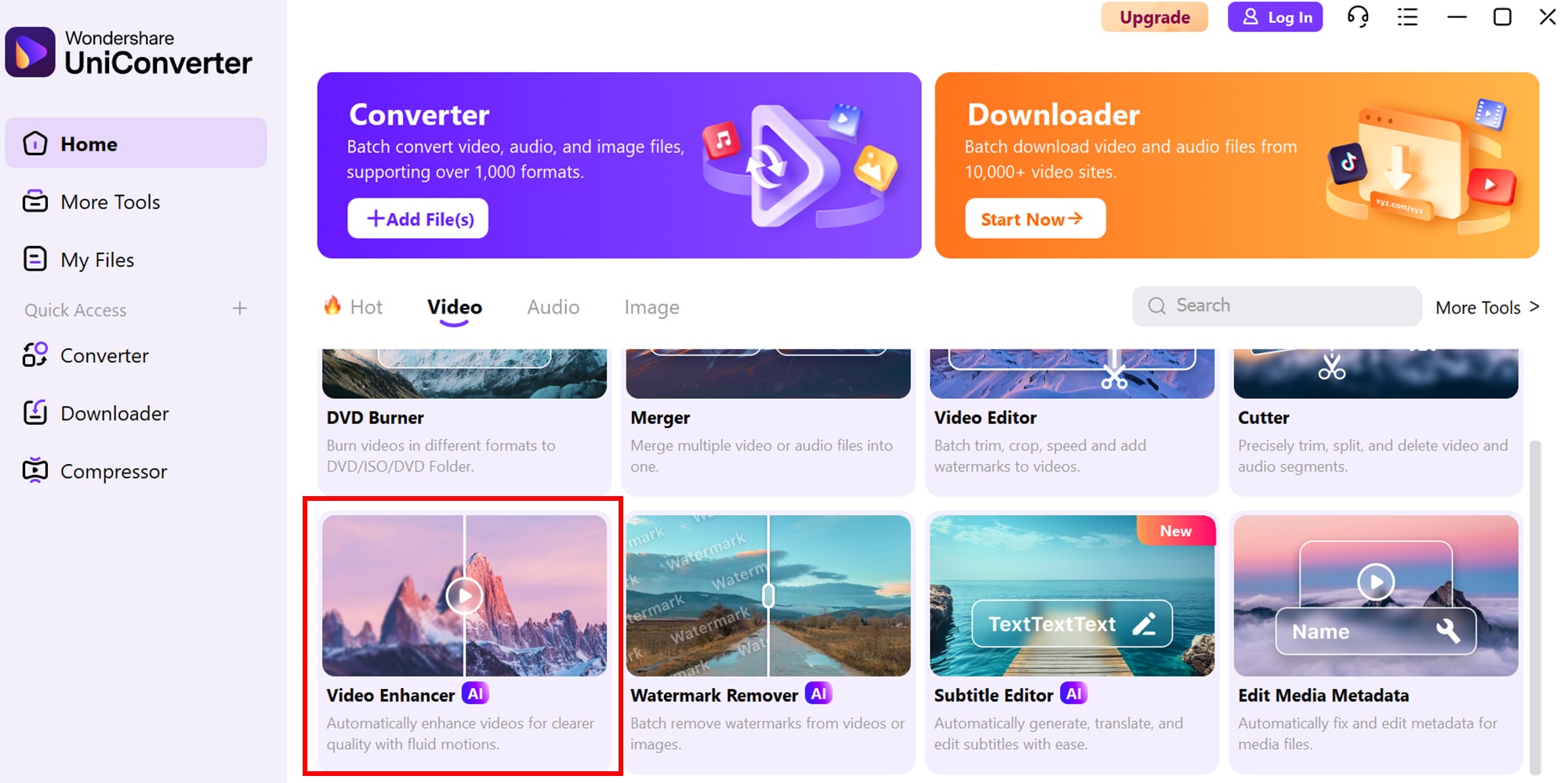Click the Quick Access heading
1568x783 pixels.
click(75, 310)
